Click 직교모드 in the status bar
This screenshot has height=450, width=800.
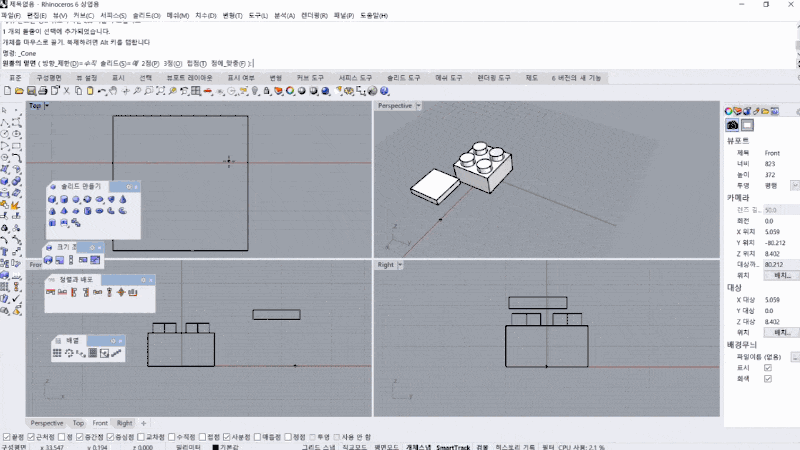click(x=355, y=447)
